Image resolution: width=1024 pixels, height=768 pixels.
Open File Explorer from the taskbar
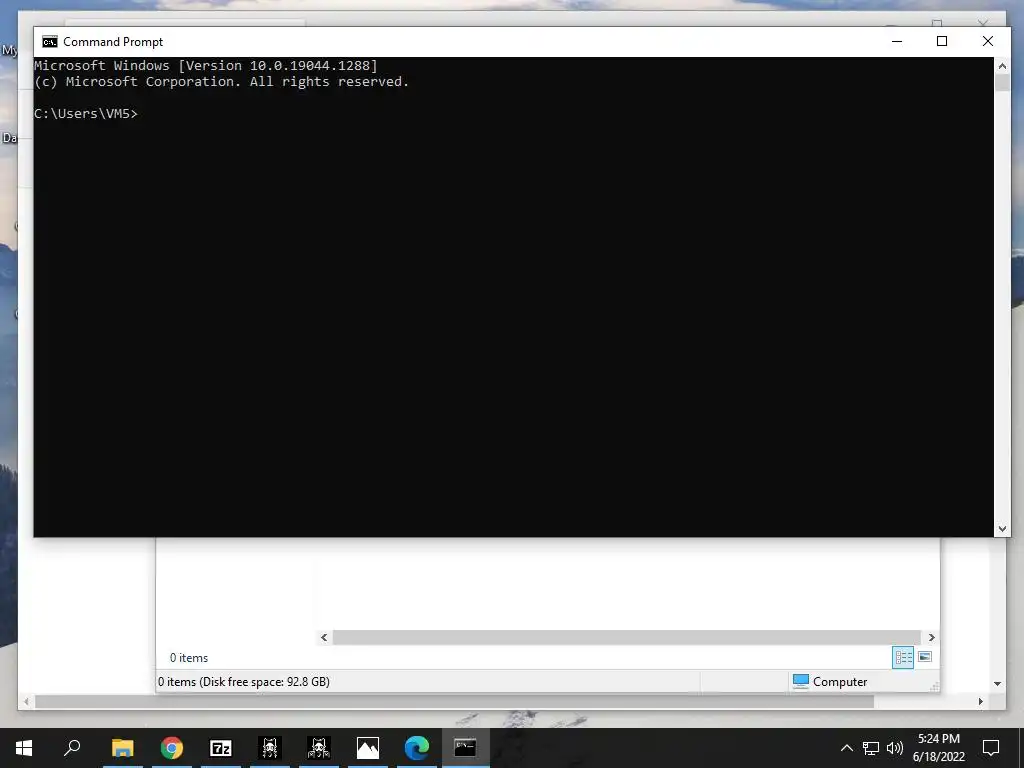122,748
